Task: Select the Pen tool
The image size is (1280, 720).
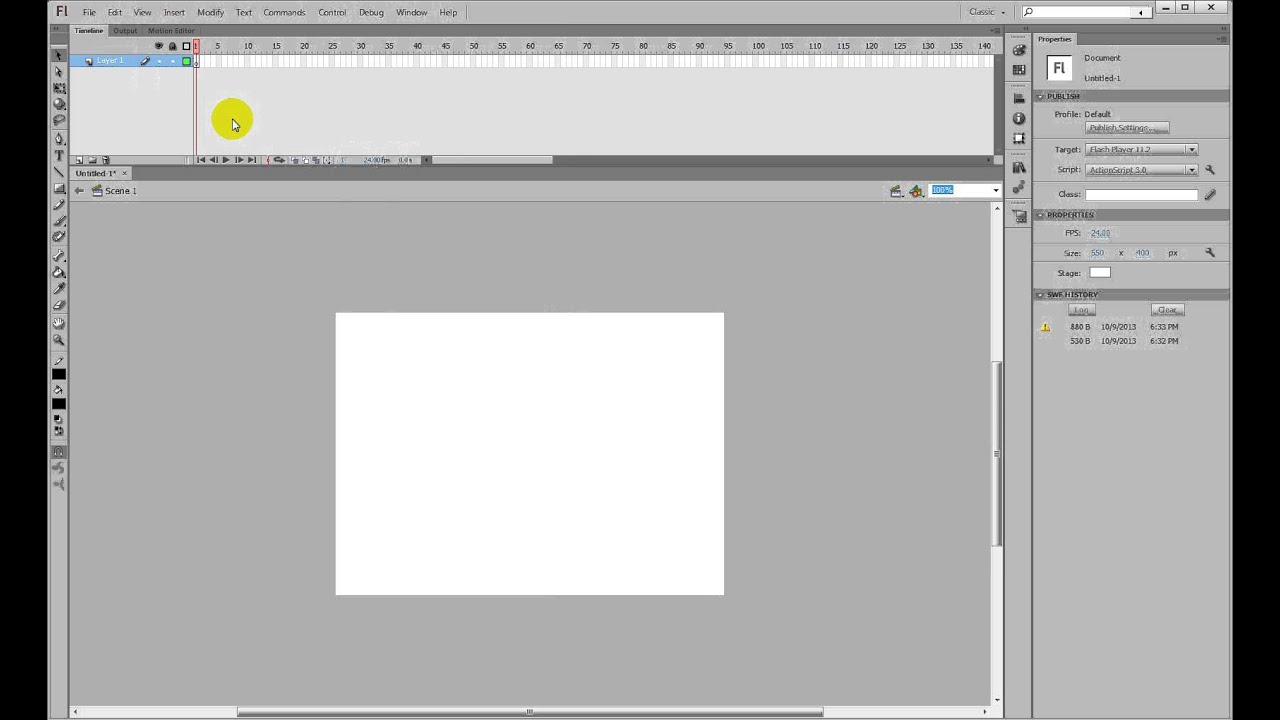Action: [58, 139]
